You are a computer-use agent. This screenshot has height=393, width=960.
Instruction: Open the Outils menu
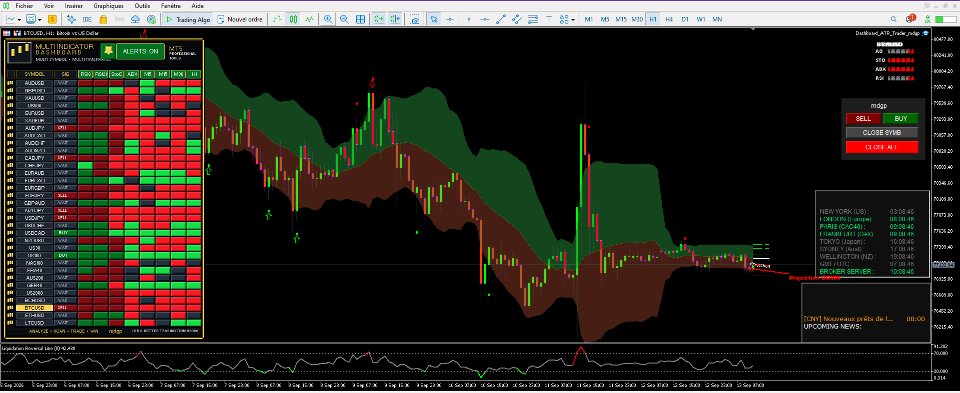[x=143, y=5]
